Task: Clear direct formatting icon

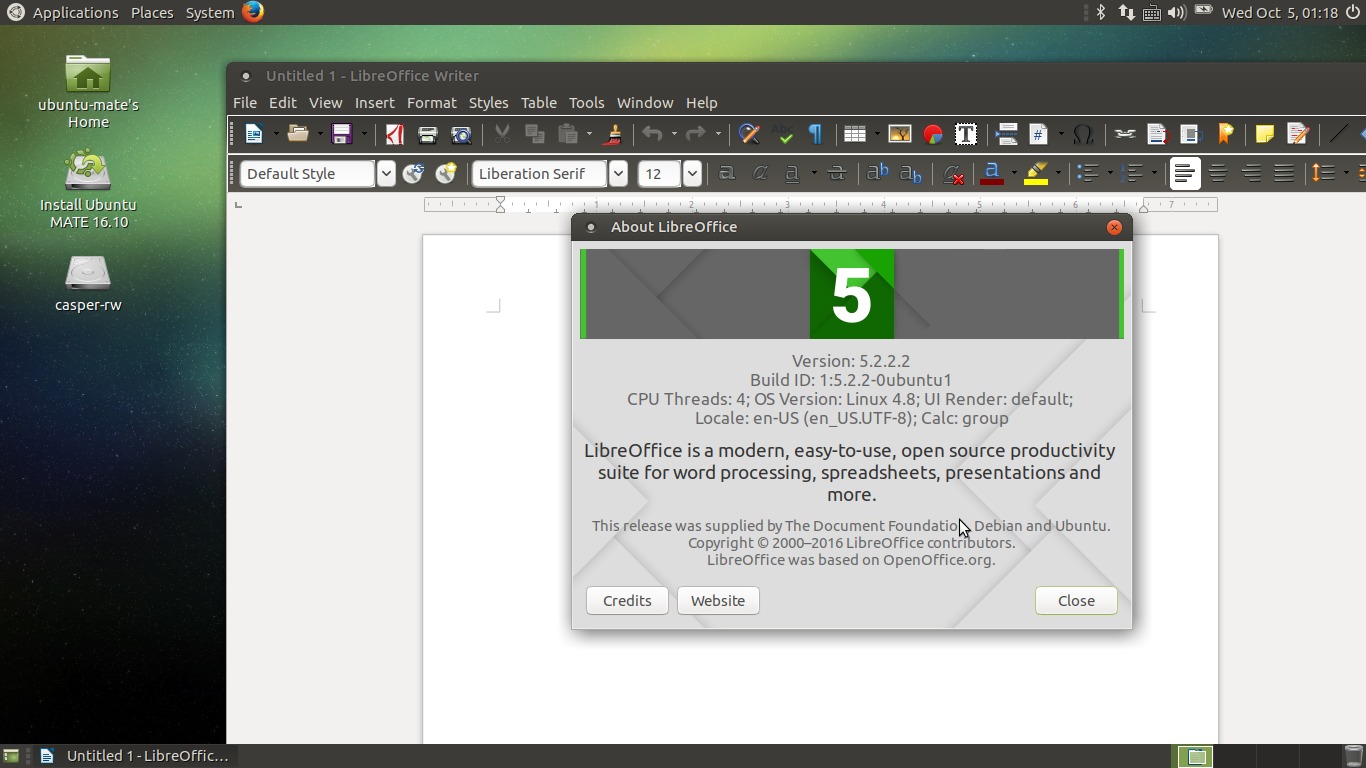Action: tap(953, 173)
